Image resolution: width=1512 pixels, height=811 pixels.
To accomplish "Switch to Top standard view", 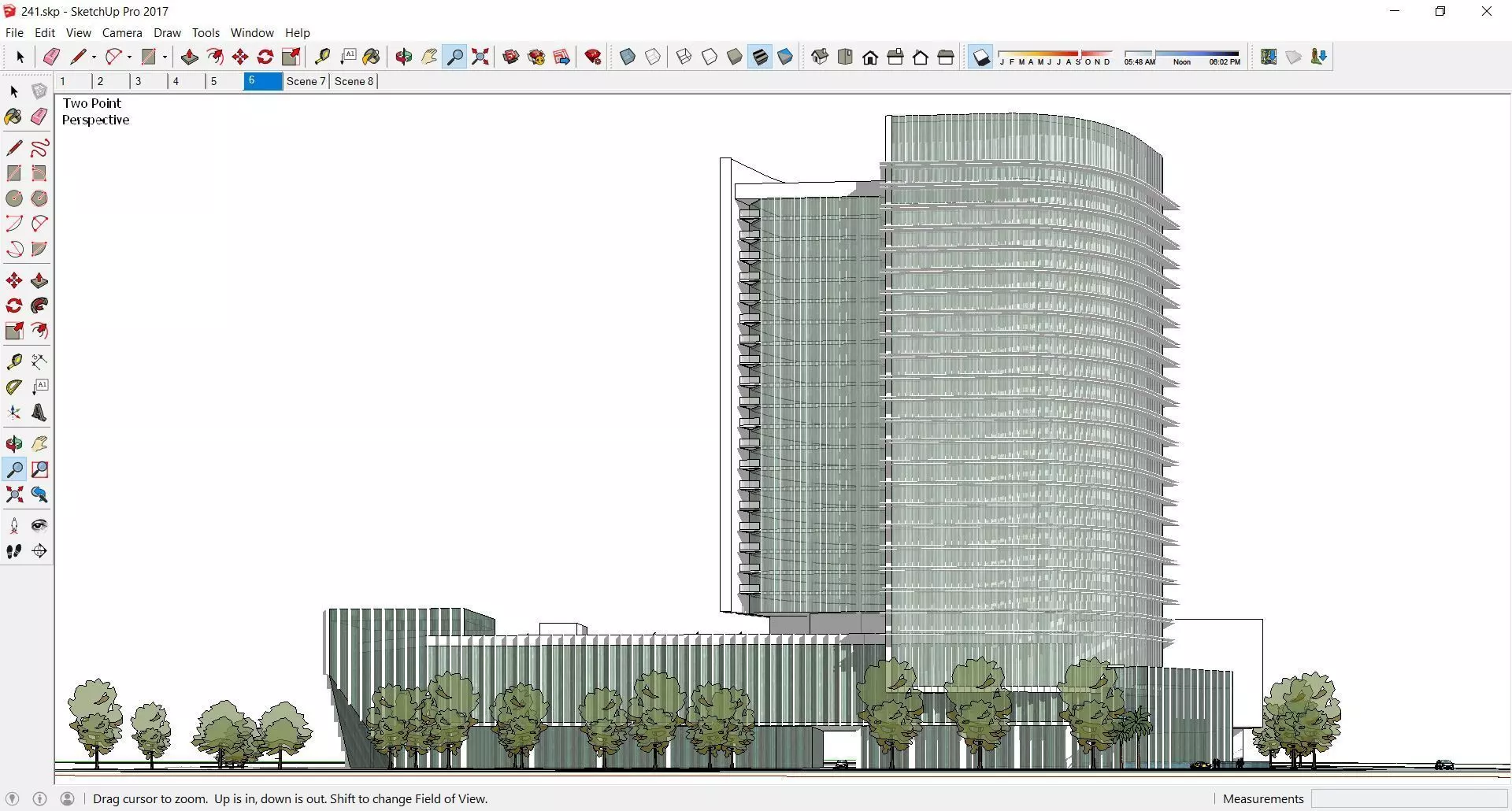I will coord(845,57).
